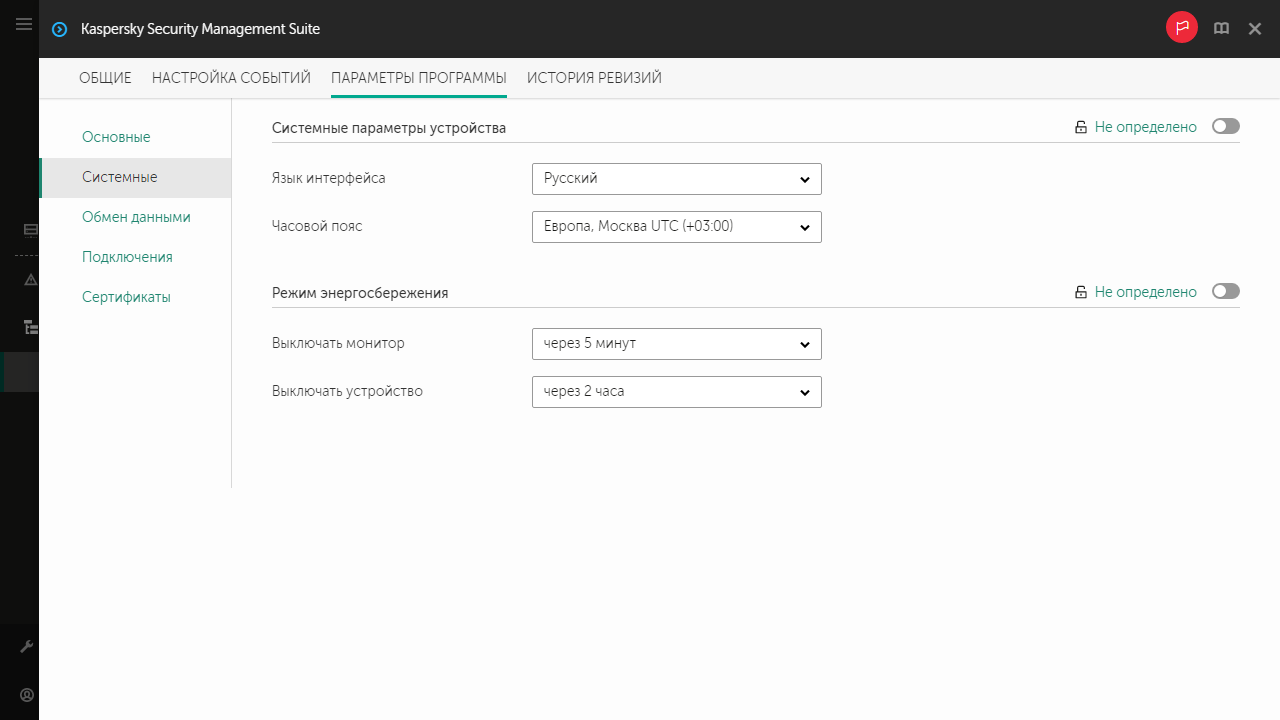This screenshot has height=720, width=1280.
Task: Expand the Язык интерфейса dropdown
Action: point(676,179)
